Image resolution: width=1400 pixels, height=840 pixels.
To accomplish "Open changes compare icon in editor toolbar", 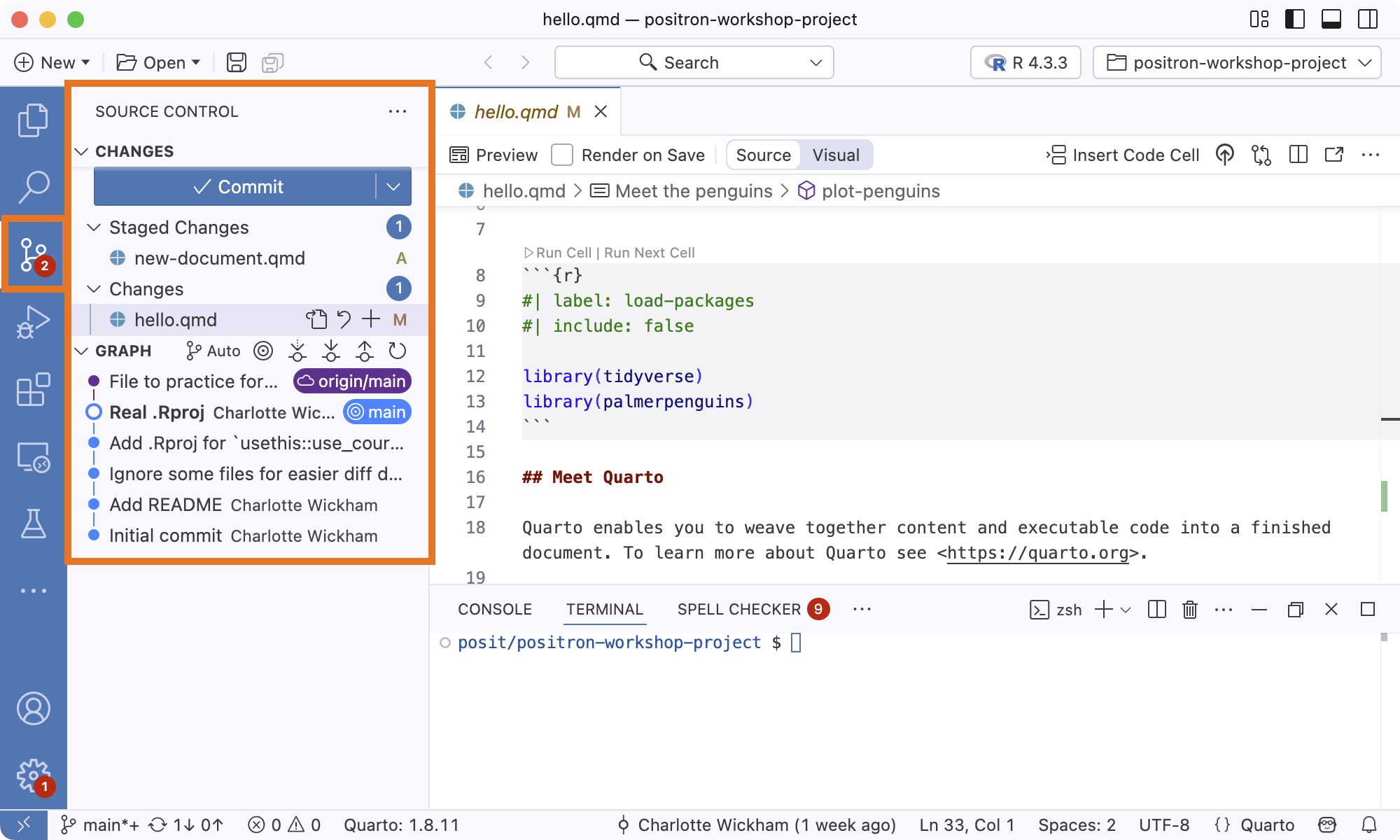I will click(x=1261, y=155).
